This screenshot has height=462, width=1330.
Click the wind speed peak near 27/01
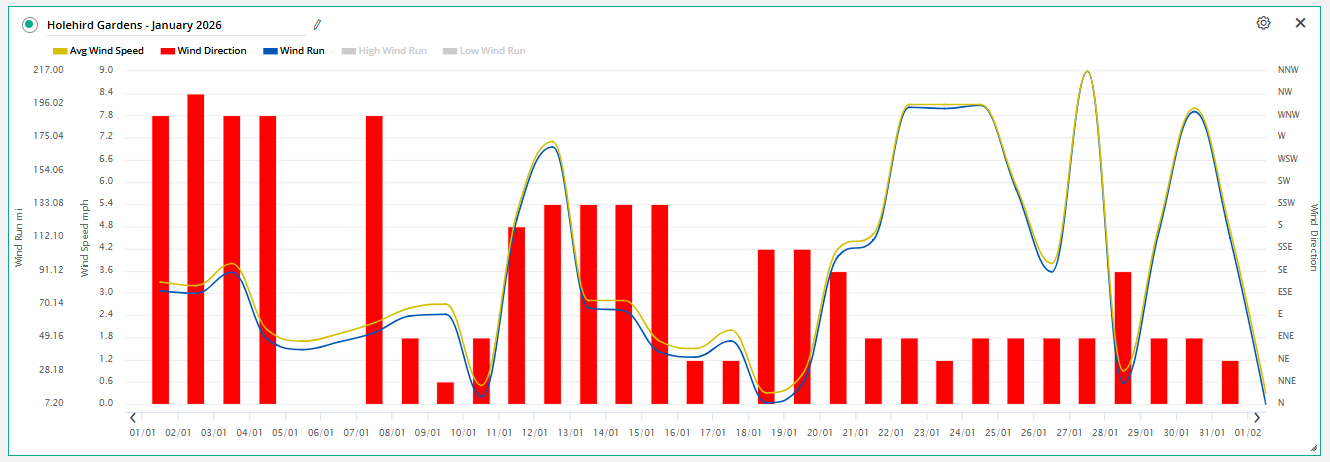tap(1086, 72)
